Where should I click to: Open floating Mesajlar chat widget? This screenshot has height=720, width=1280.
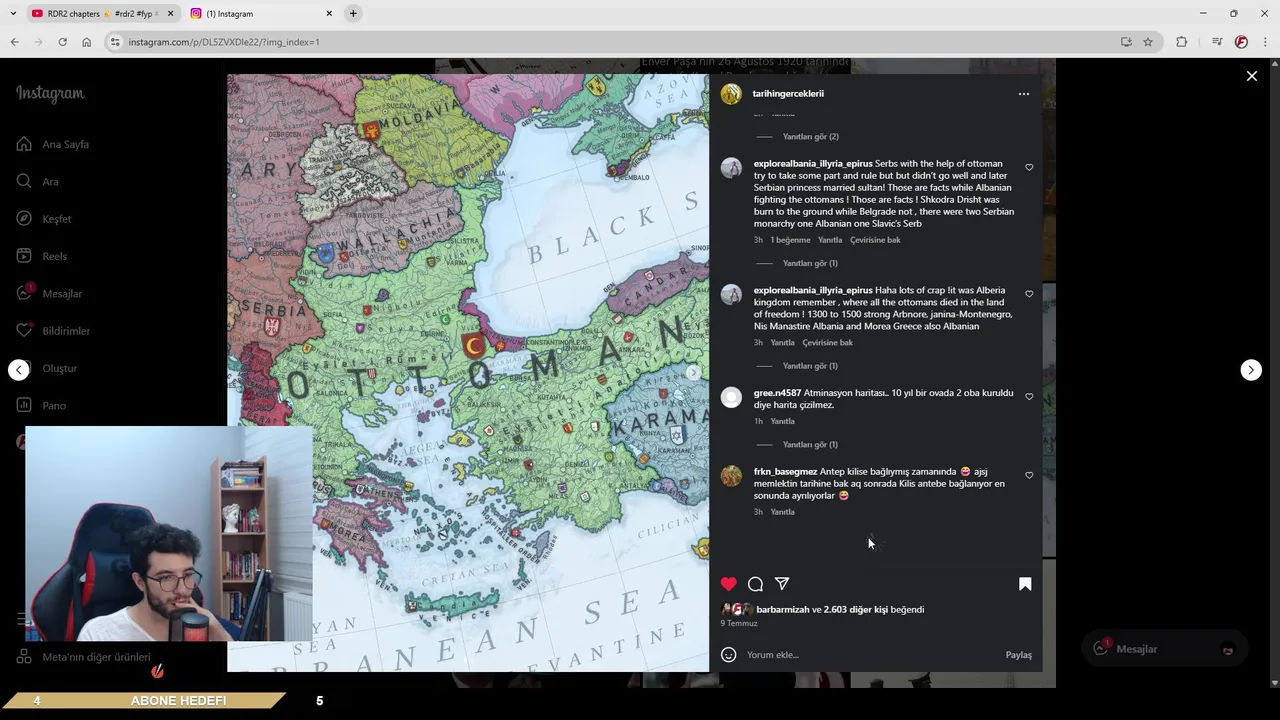(1163, 649)
